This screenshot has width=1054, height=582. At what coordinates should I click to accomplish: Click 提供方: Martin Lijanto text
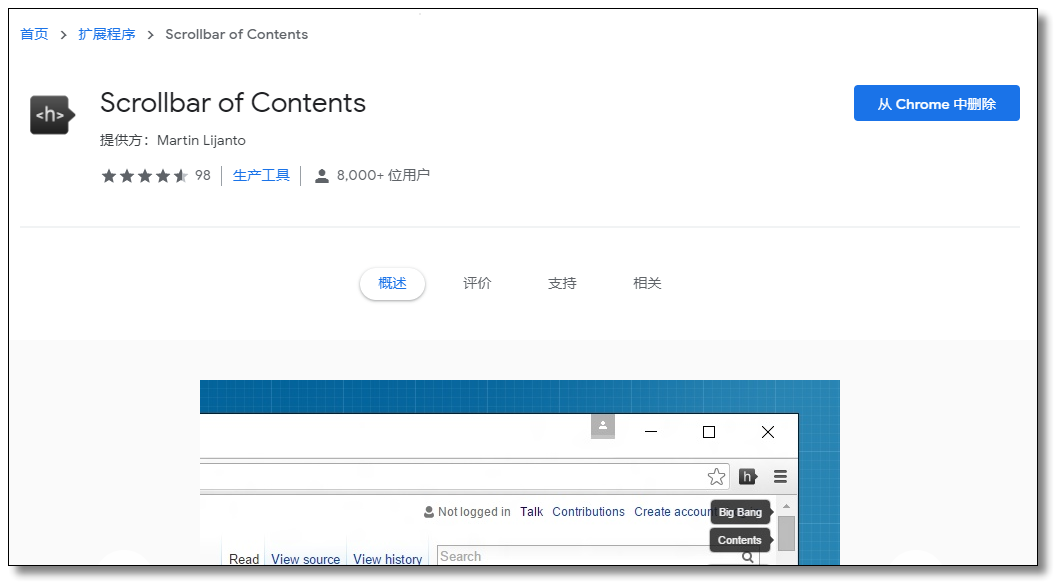173,140
